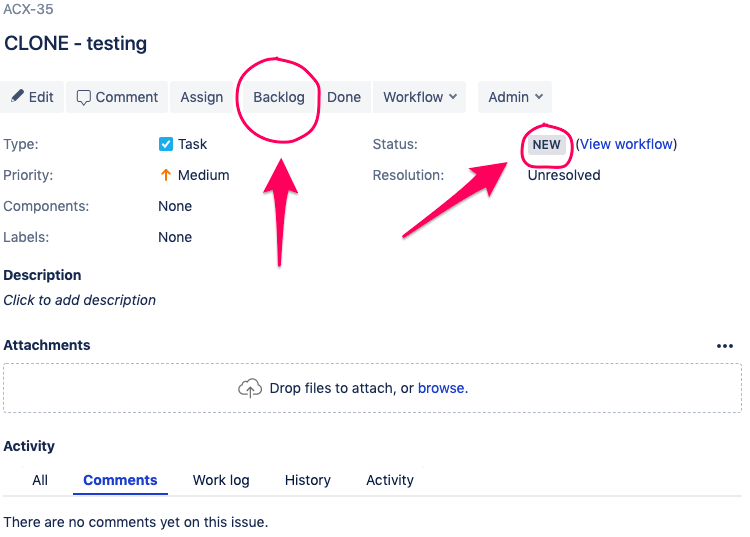The height and width of the screenshot is (537, 750).
Task: Click the cloud upload icon in attachments
Action: tap(250, 388)
